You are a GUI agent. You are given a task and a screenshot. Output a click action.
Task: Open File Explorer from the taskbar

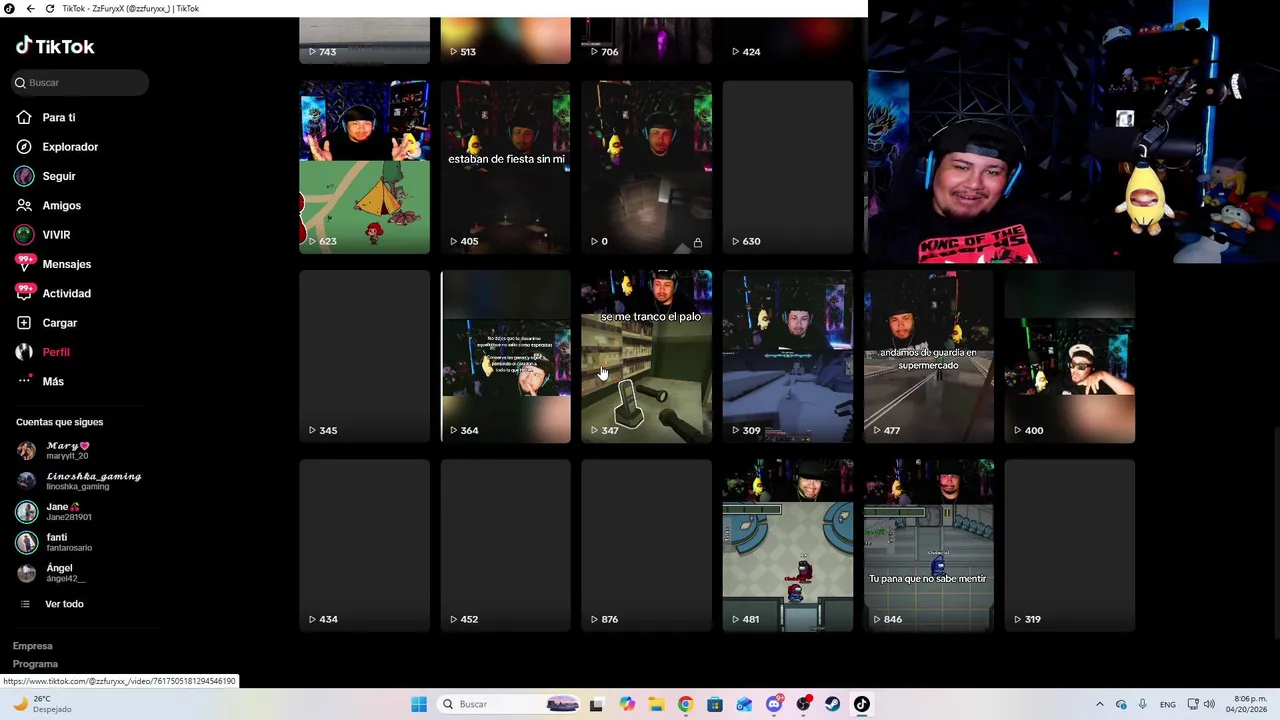[x=656, y=704]
